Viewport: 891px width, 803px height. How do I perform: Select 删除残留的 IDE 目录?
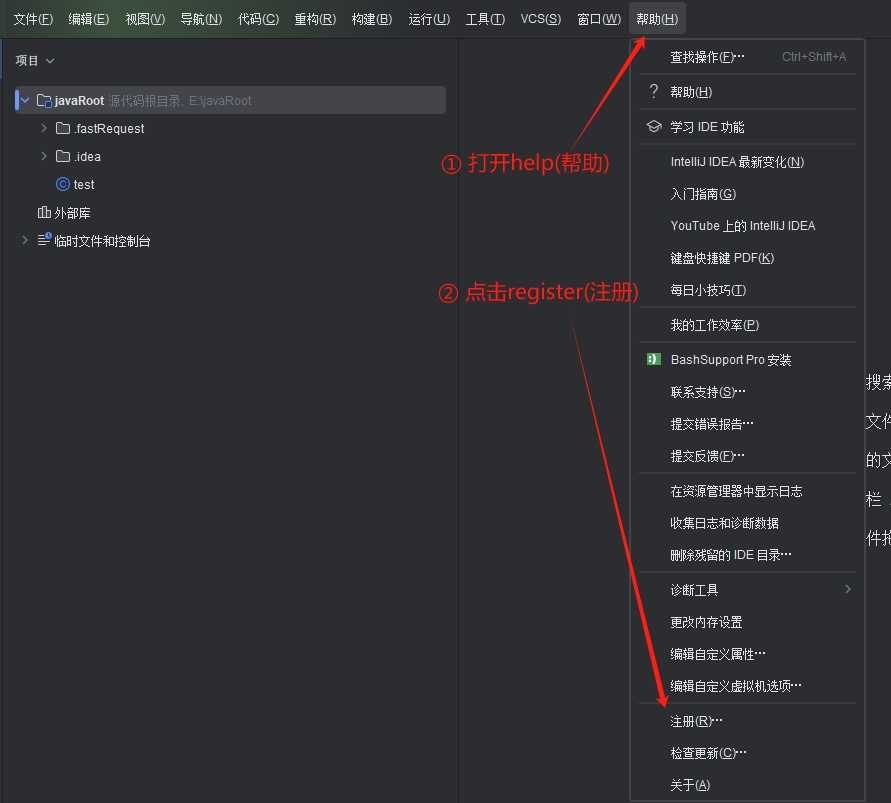(x=747, y=555)
